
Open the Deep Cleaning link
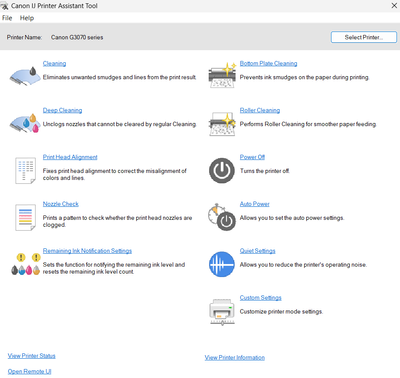click(62, 110)
